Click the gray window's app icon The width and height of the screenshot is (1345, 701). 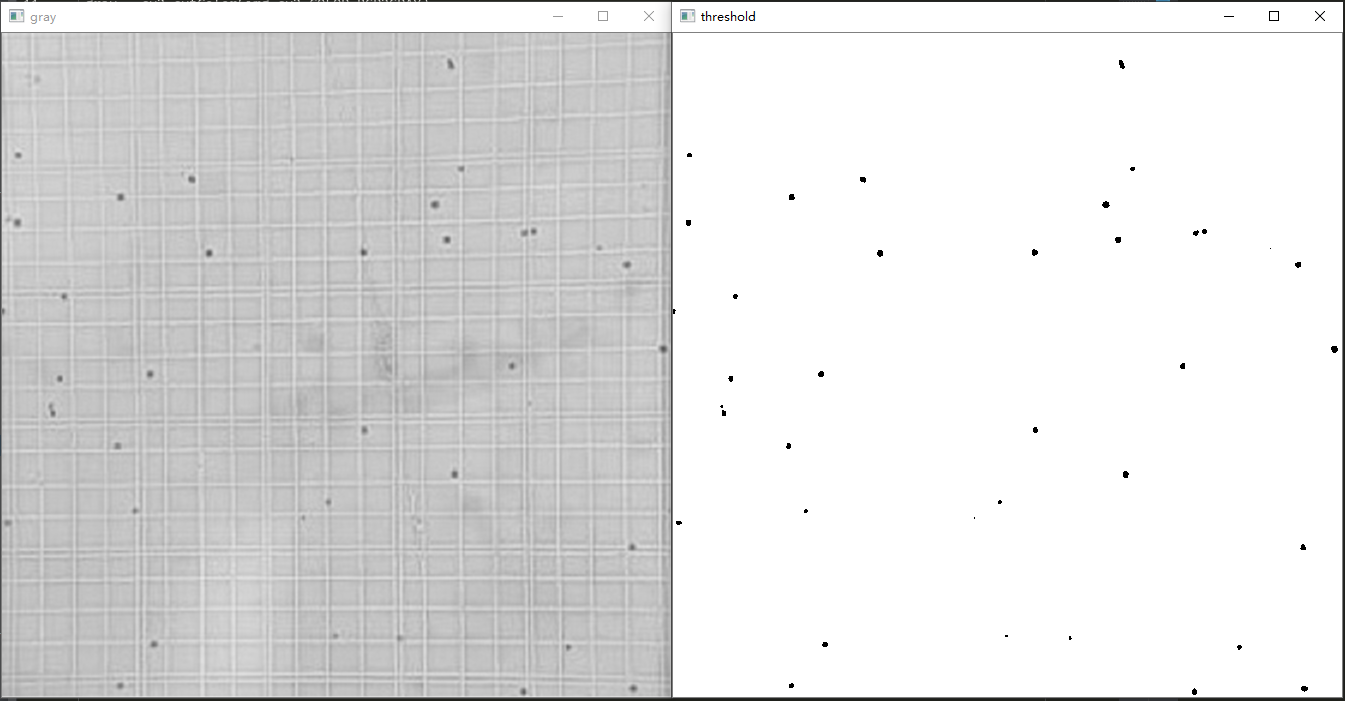[16, 16]
